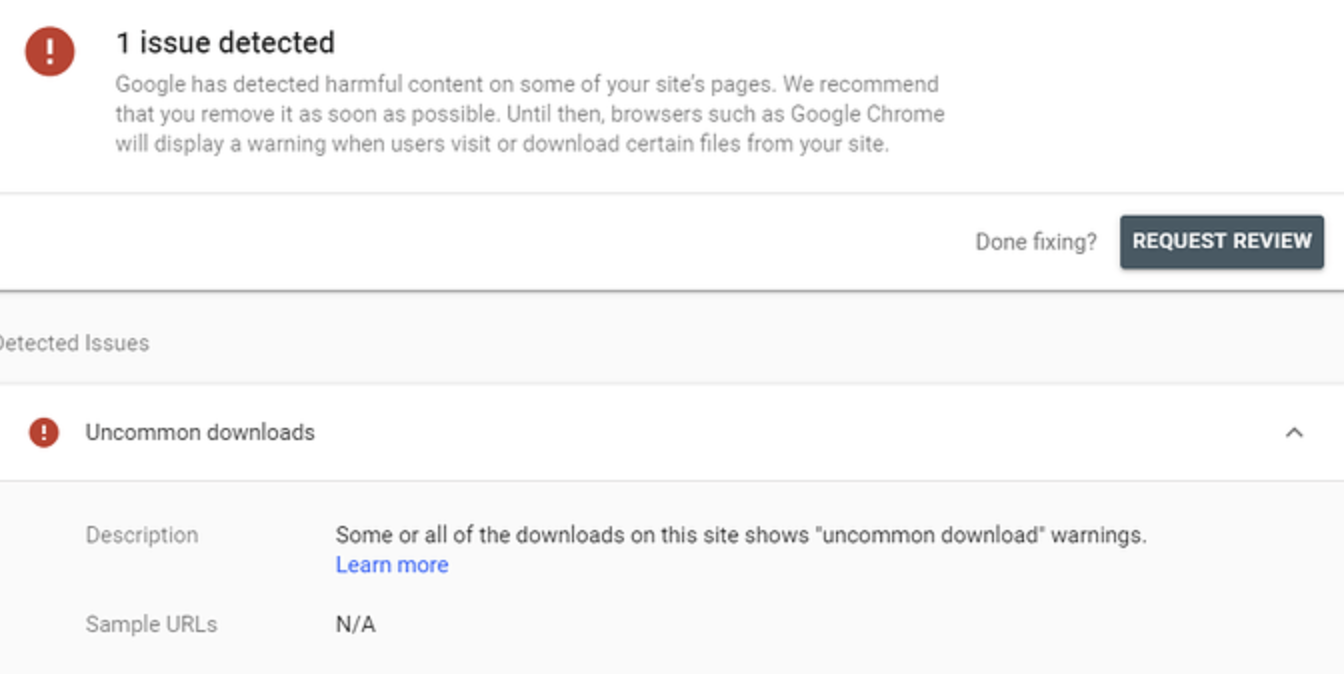Click the "Done fixing?" prompt text
The width and height of the screenshot is (1344, 674).
point(1036,242)
